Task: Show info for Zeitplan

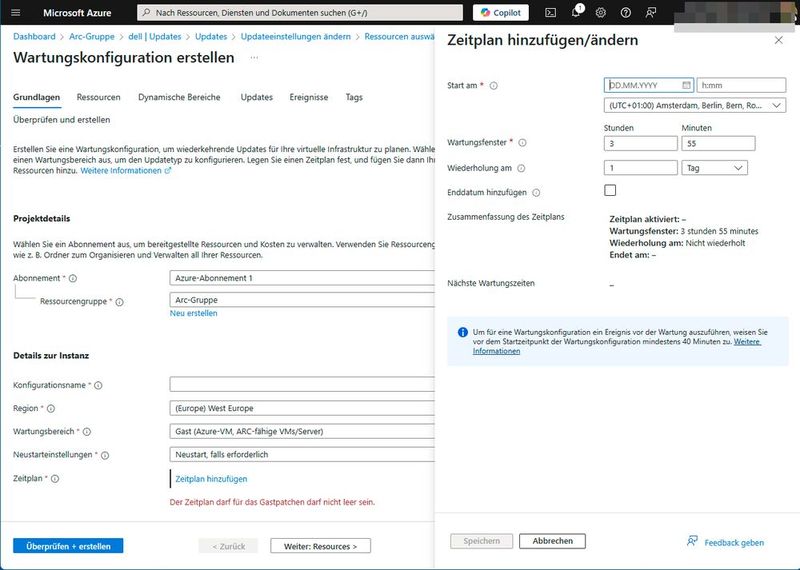Action: [55, 479]
